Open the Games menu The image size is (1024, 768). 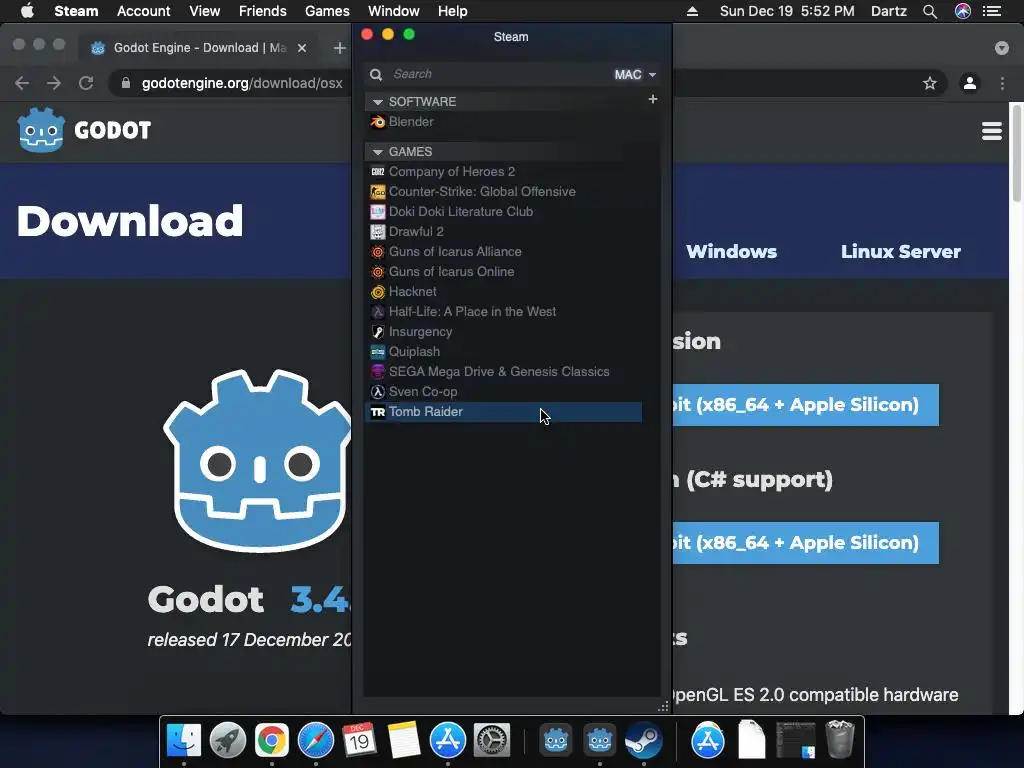[x=327, y=11]
